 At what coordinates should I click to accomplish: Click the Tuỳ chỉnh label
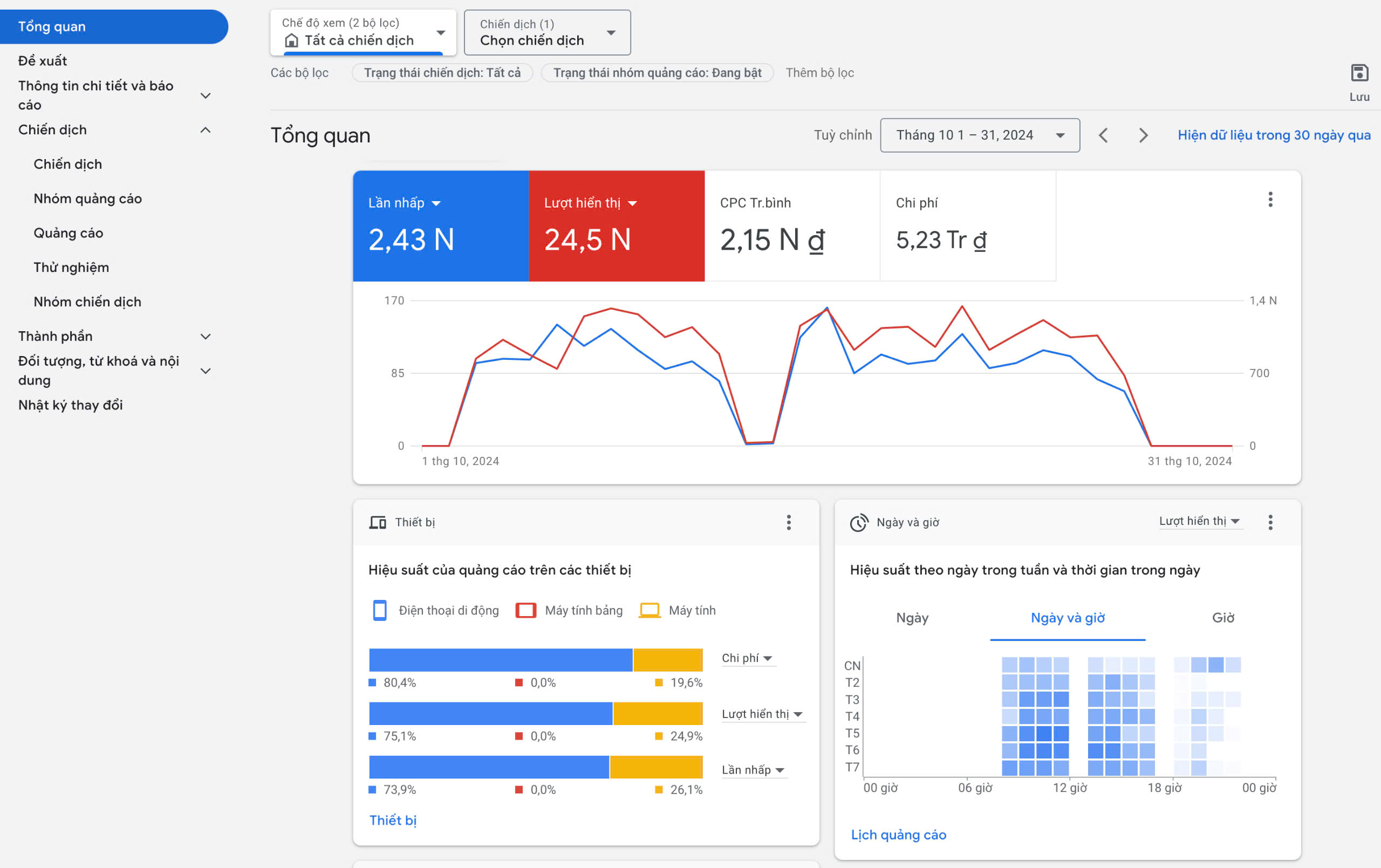click(843, 135)
